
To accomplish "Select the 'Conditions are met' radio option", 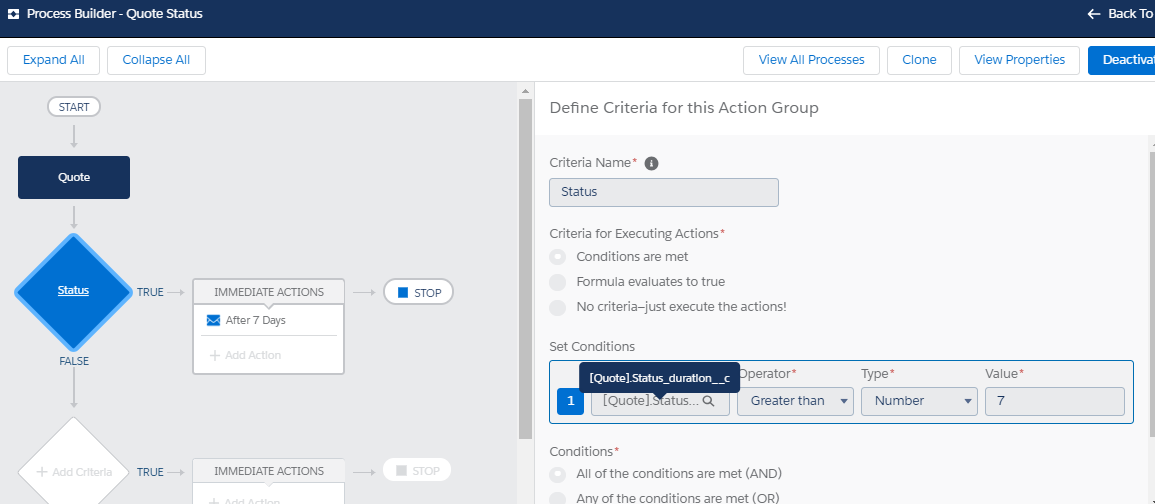I will (558, 257).
